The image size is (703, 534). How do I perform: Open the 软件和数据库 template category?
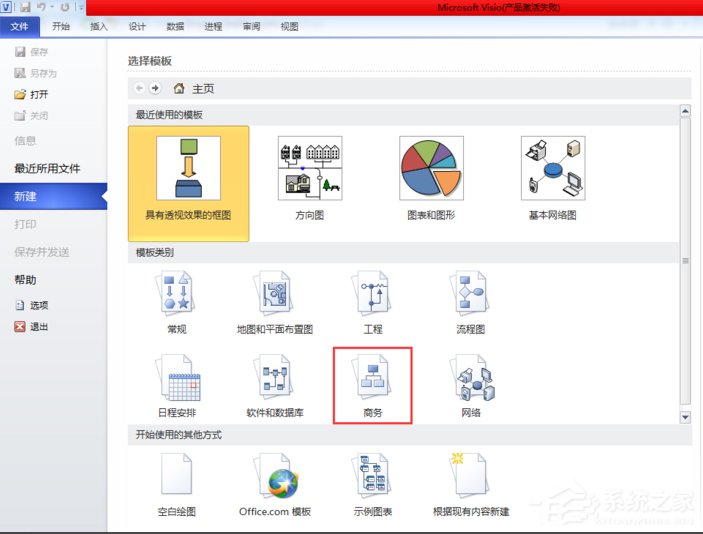275,386
